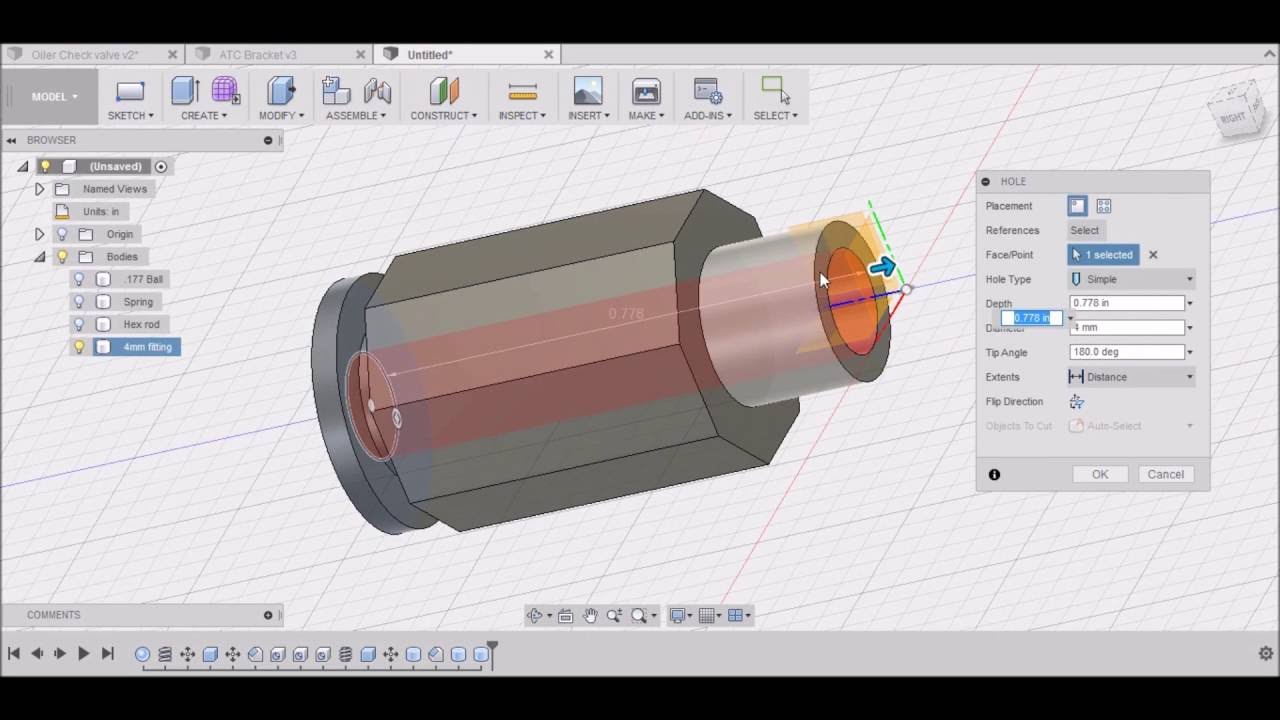Click the 1 selected Face/Point button
The width and height of the screenshot is (1280, 720).
point(1103,255)
